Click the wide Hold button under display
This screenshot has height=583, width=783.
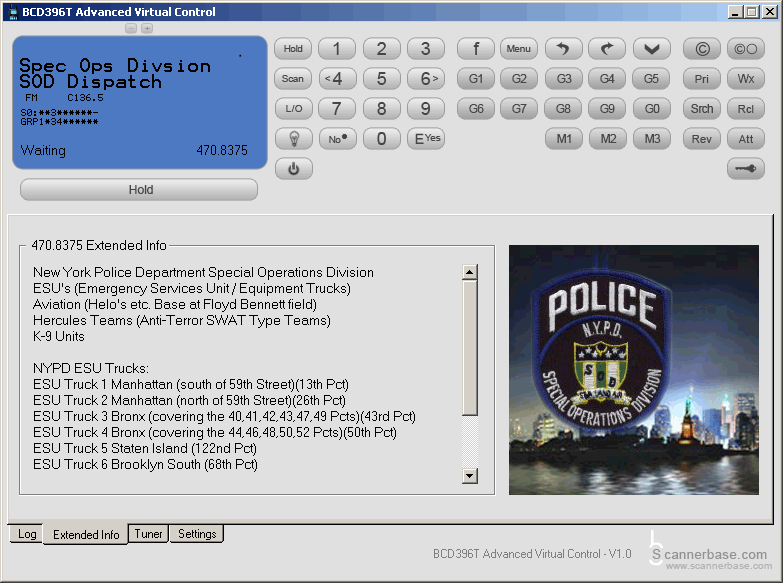(139, 190)
